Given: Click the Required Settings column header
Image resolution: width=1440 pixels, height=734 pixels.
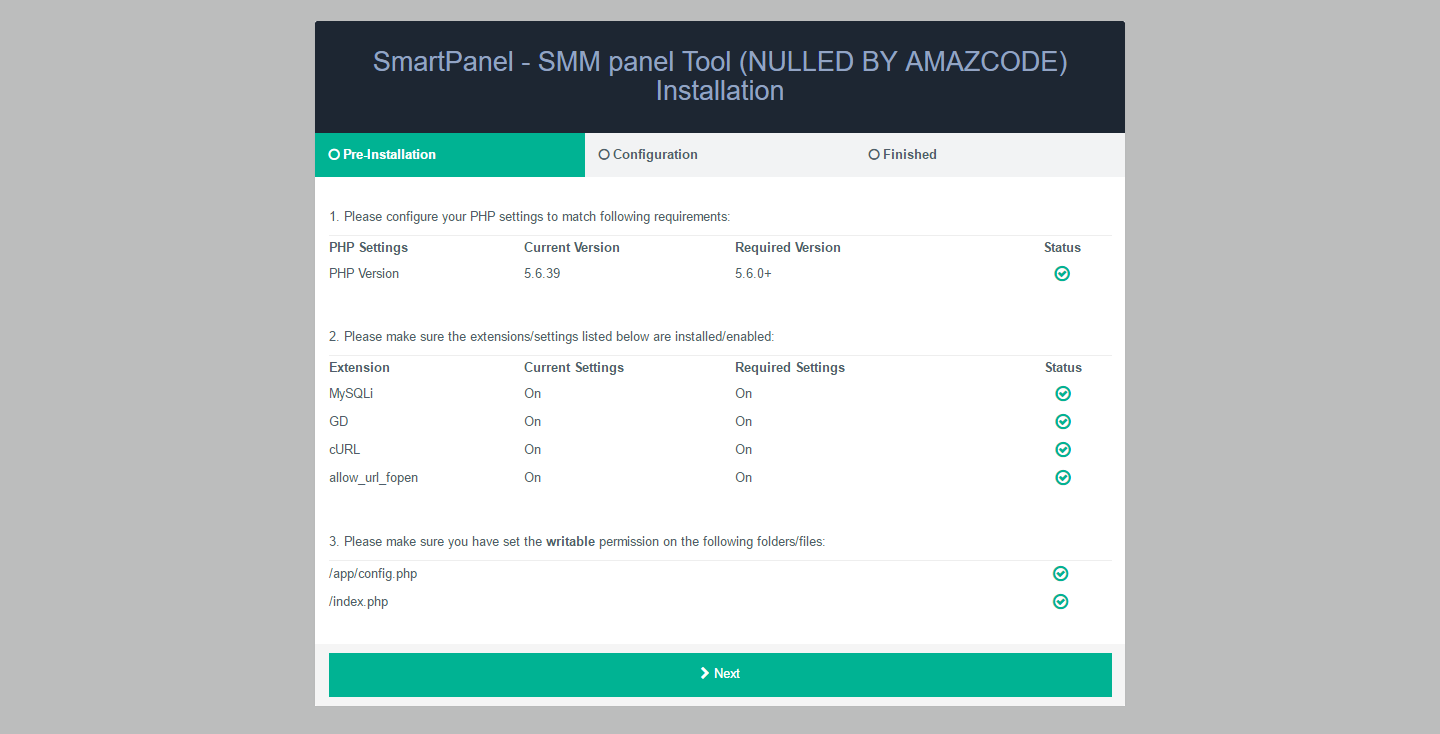Looking at the screenshot, I should (790, 368).
